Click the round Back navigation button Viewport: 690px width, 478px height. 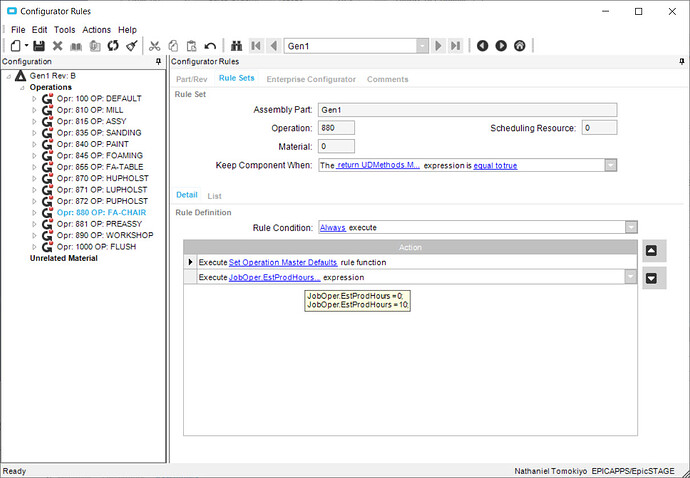click(x=482, y=45)
